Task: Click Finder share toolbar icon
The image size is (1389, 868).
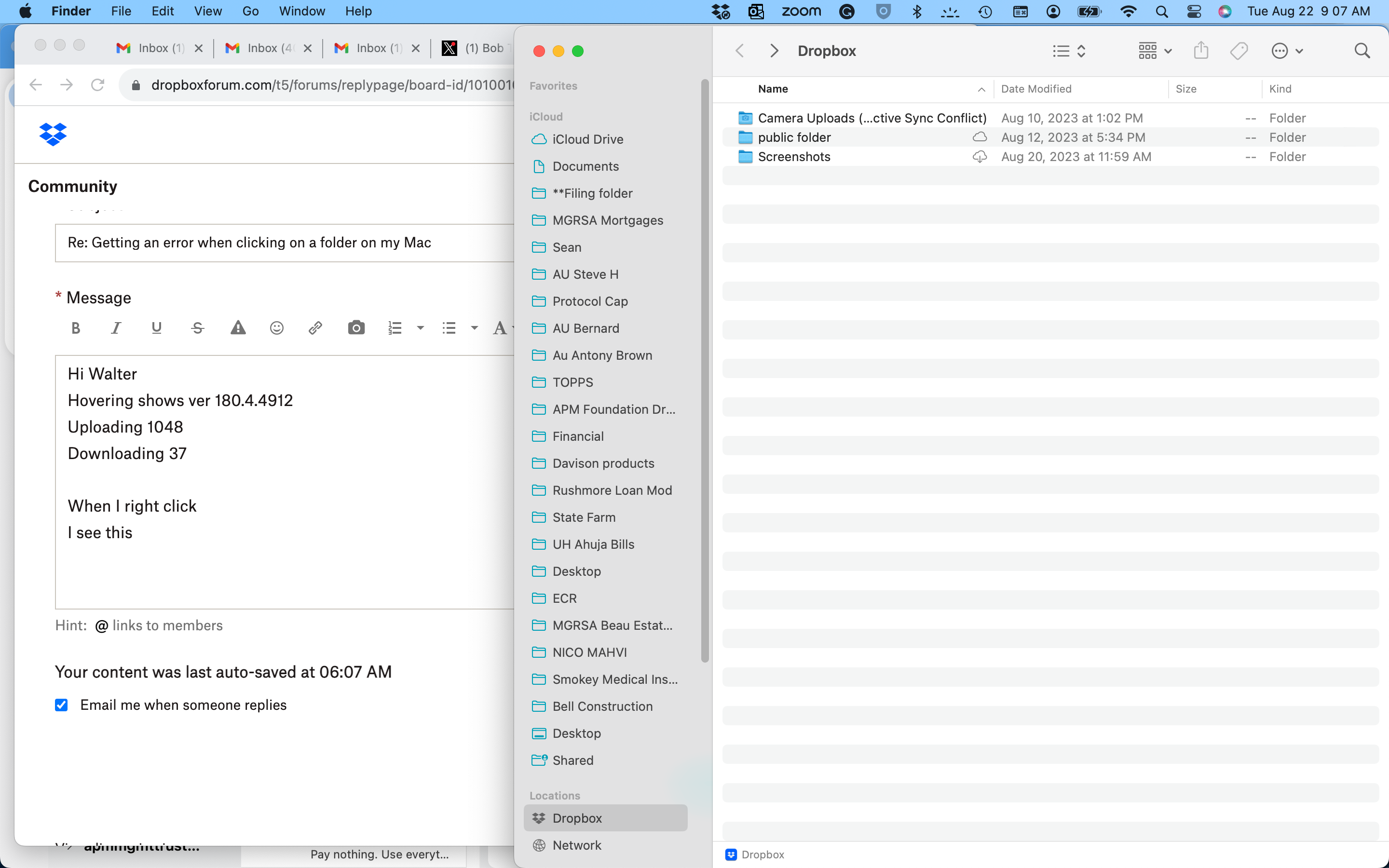Action: tap(1201, 51)
